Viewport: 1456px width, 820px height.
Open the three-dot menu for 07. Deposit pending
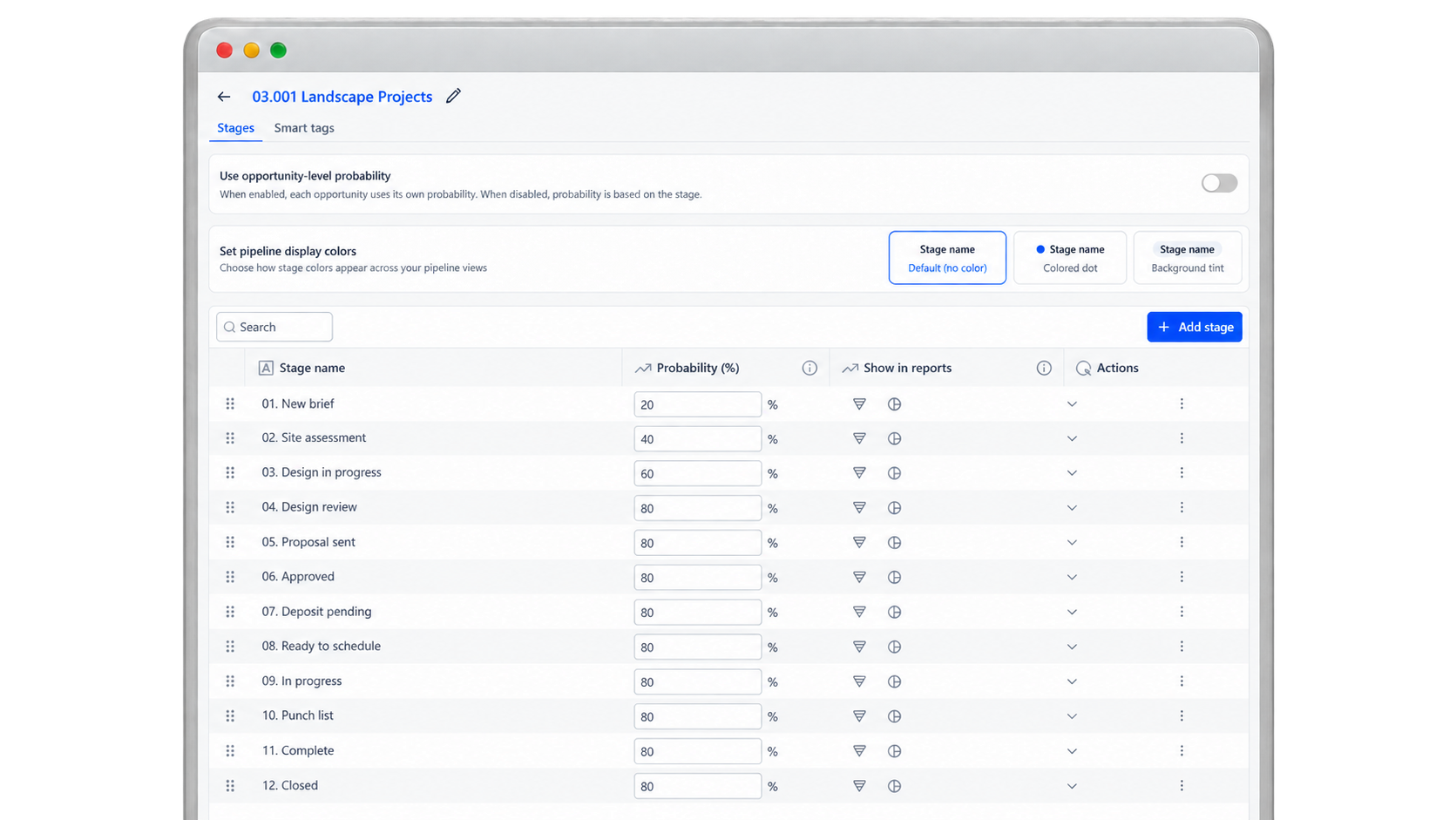[x=1182, y=612]
